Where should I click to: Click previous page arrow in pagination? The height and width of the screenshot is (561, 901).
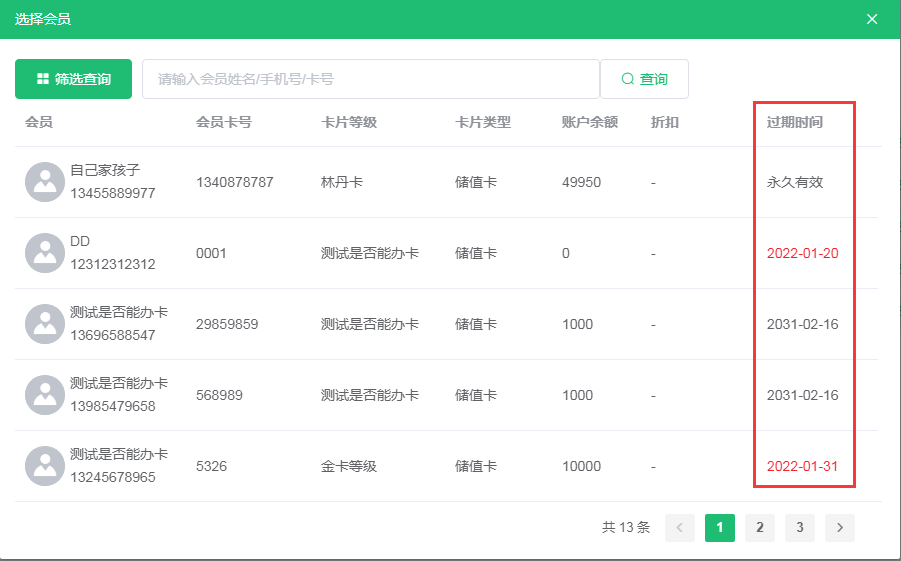click(680, 527)
